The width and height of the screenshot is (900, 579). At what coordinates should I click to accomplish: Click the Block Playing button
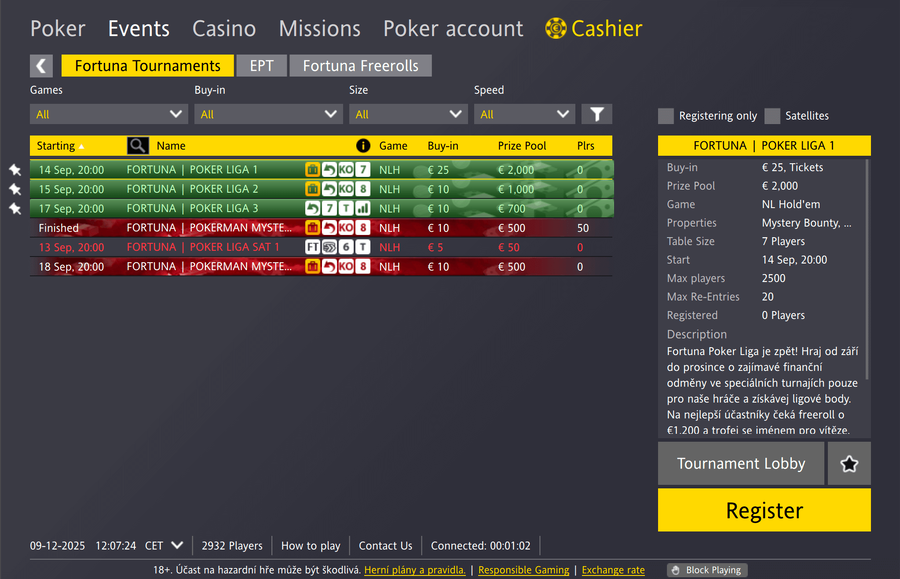click(707, 570)
